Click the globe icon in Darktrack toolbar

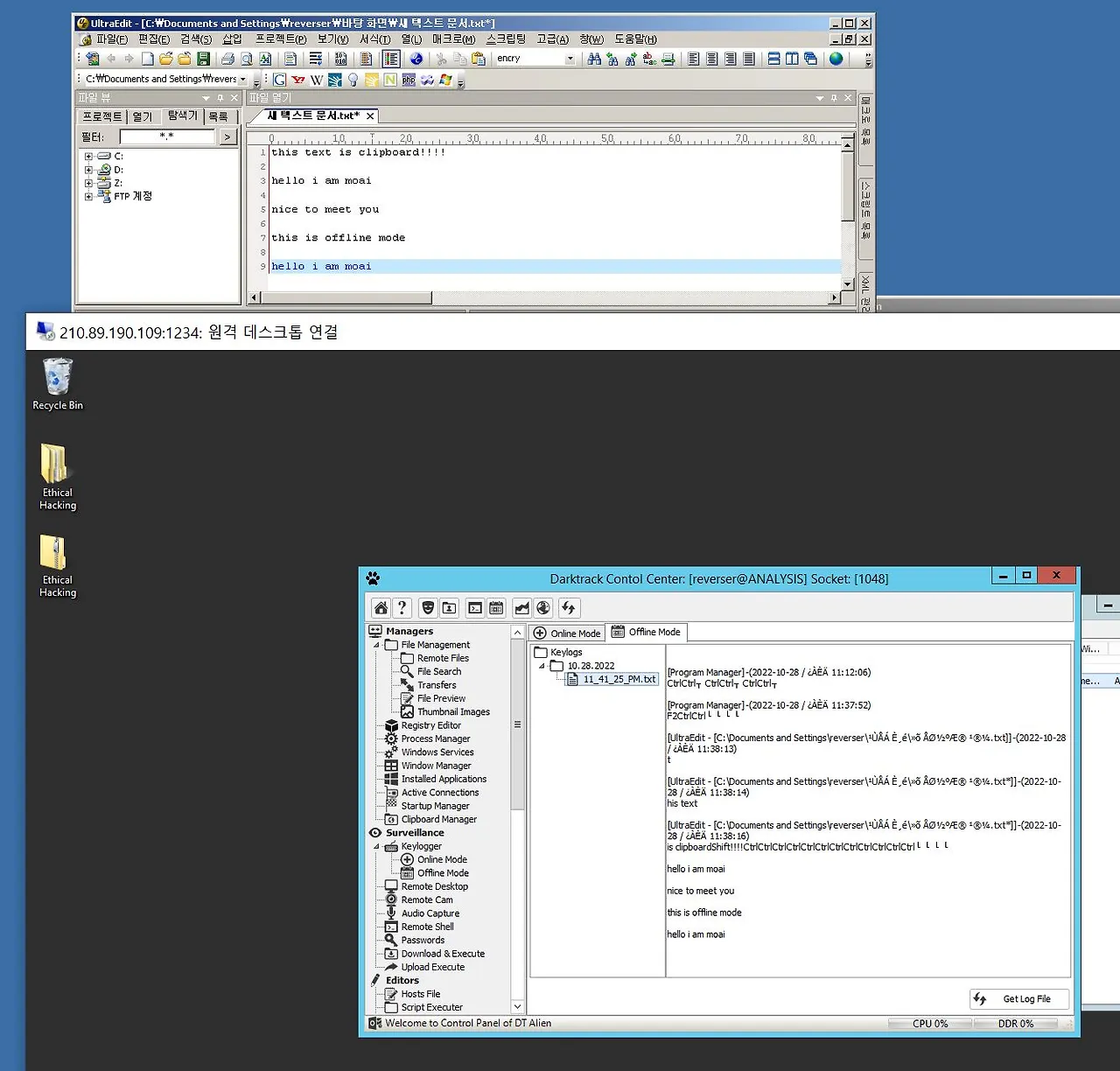click(x=543, y=608)
